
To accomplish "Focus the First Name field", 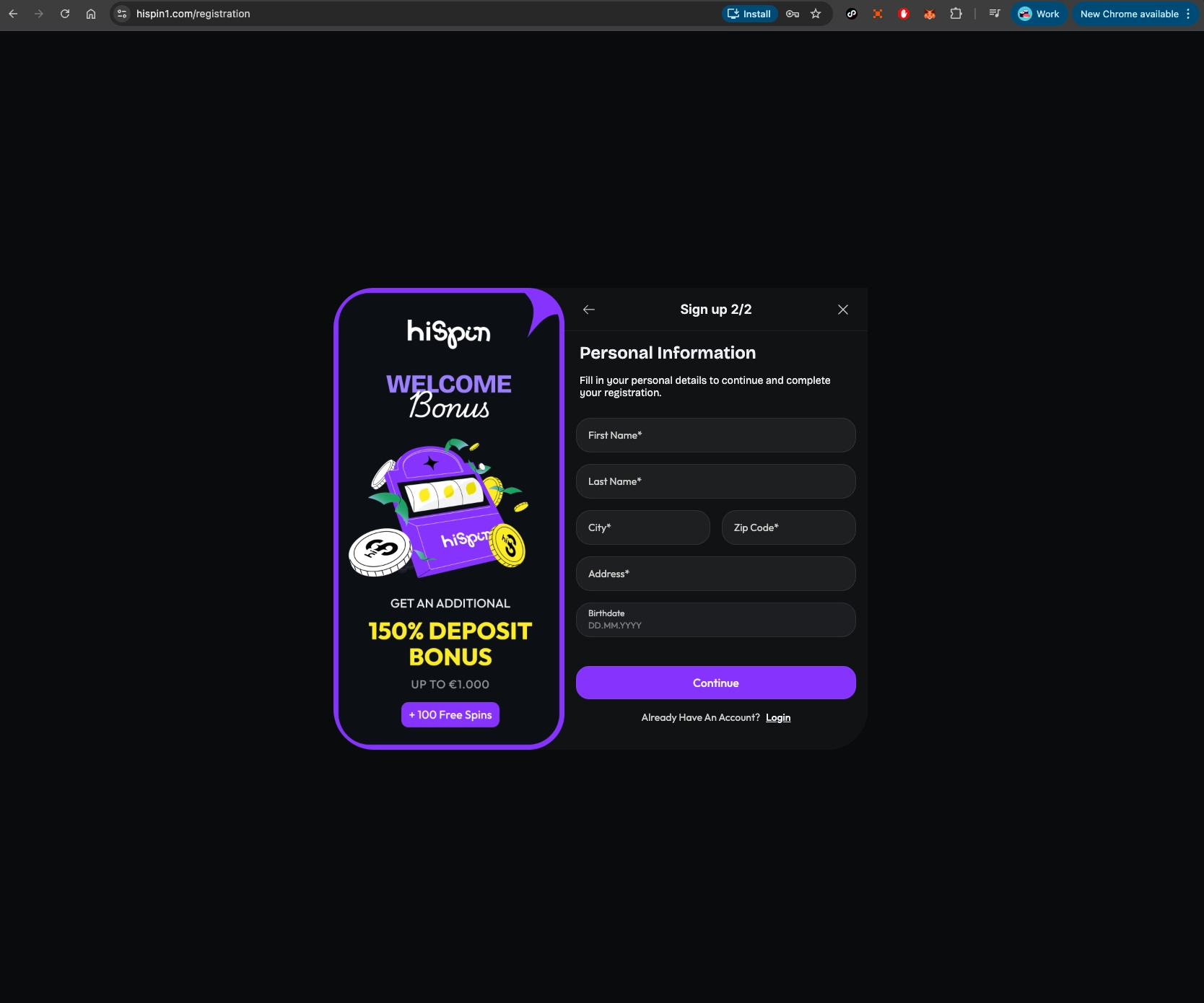I will [716, 435].
